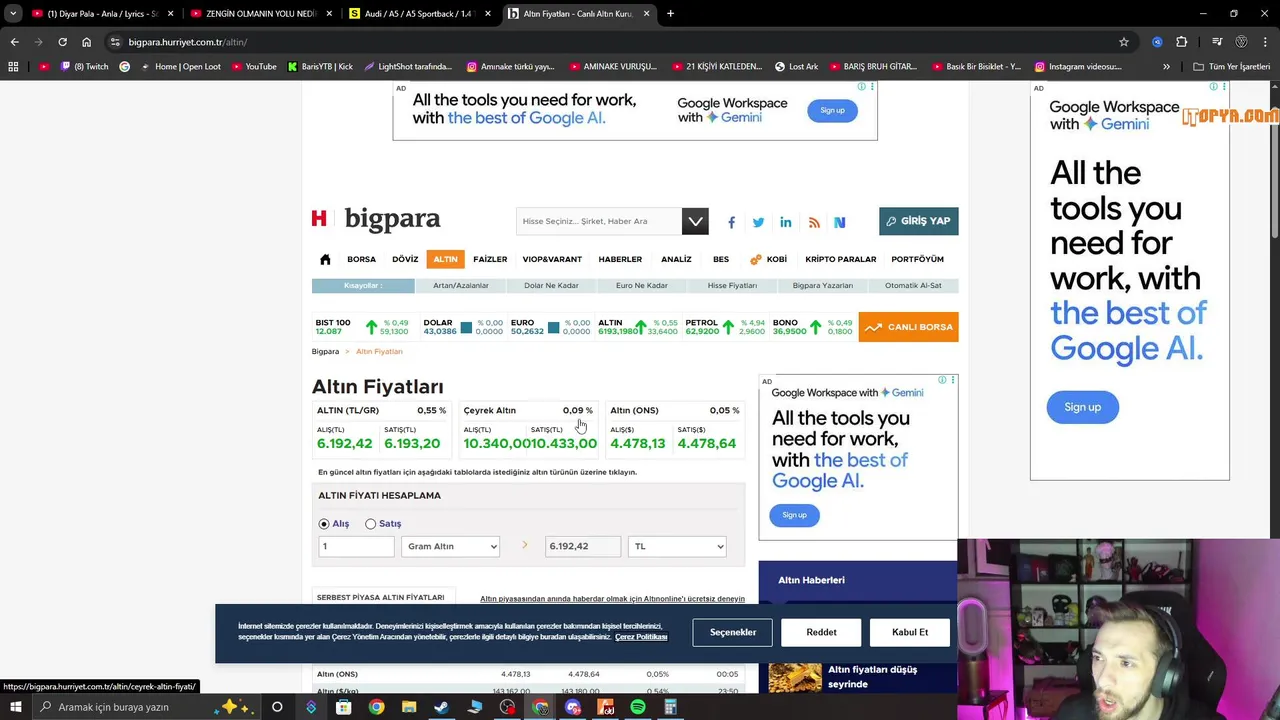Open site info icon in address bar
This screenshot has height=720, width=1280.
point(115,42)
